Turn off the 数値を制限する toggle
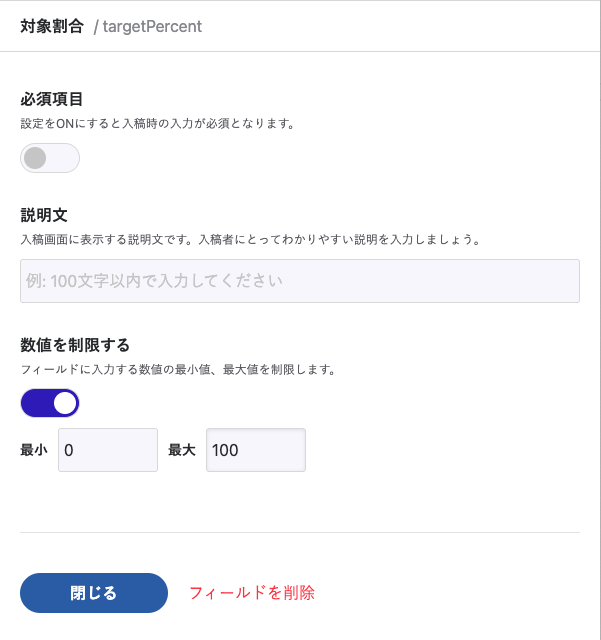This screenshot has width=601, height=640. pyautogui.click(x=49, y=403)
